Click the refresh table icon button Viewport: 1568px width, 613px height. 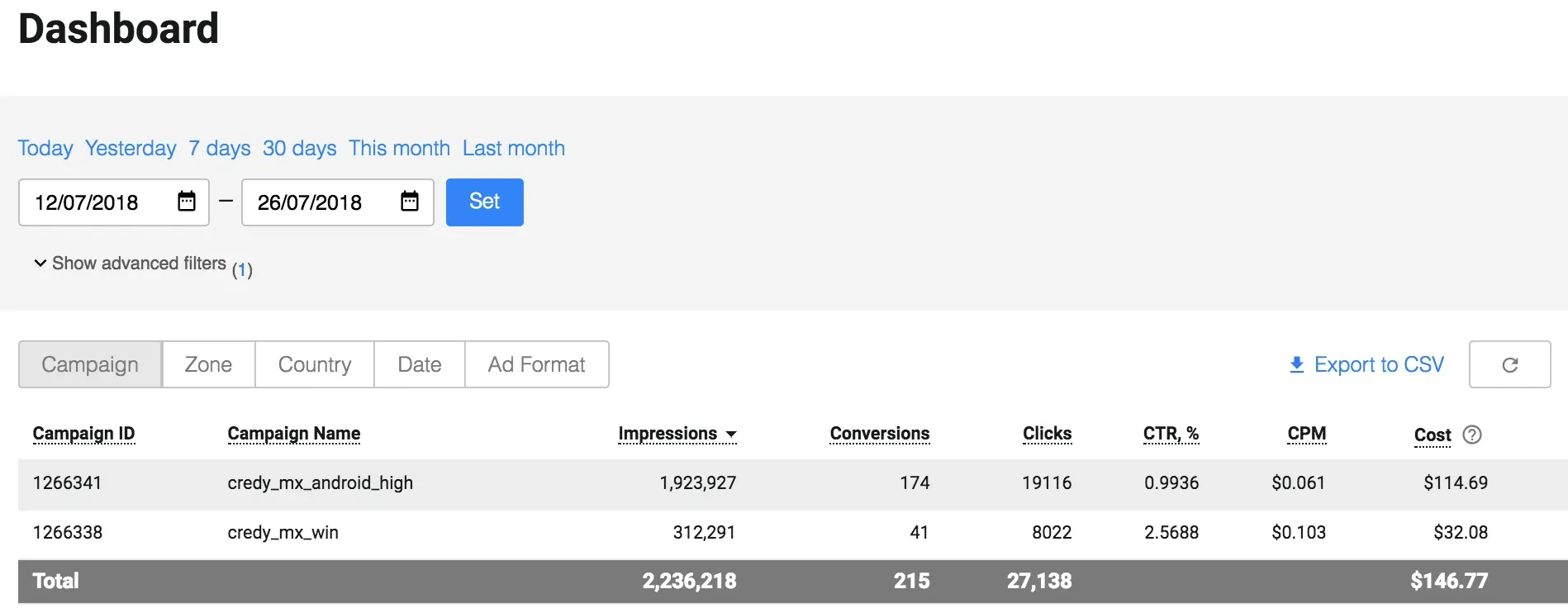coord(1509,364)
